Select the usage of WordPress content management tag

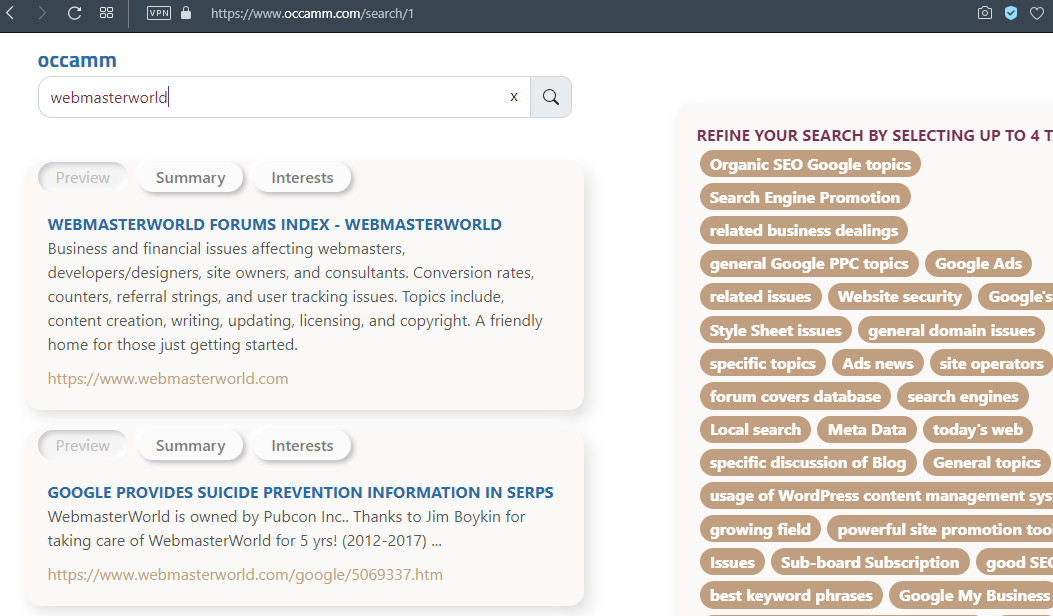pos(876,496)
